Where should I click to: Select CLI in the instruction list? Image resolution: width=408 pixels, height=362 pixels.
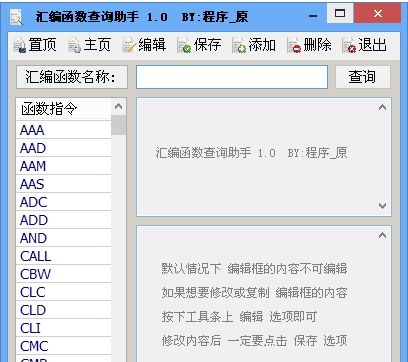[63, 328]
